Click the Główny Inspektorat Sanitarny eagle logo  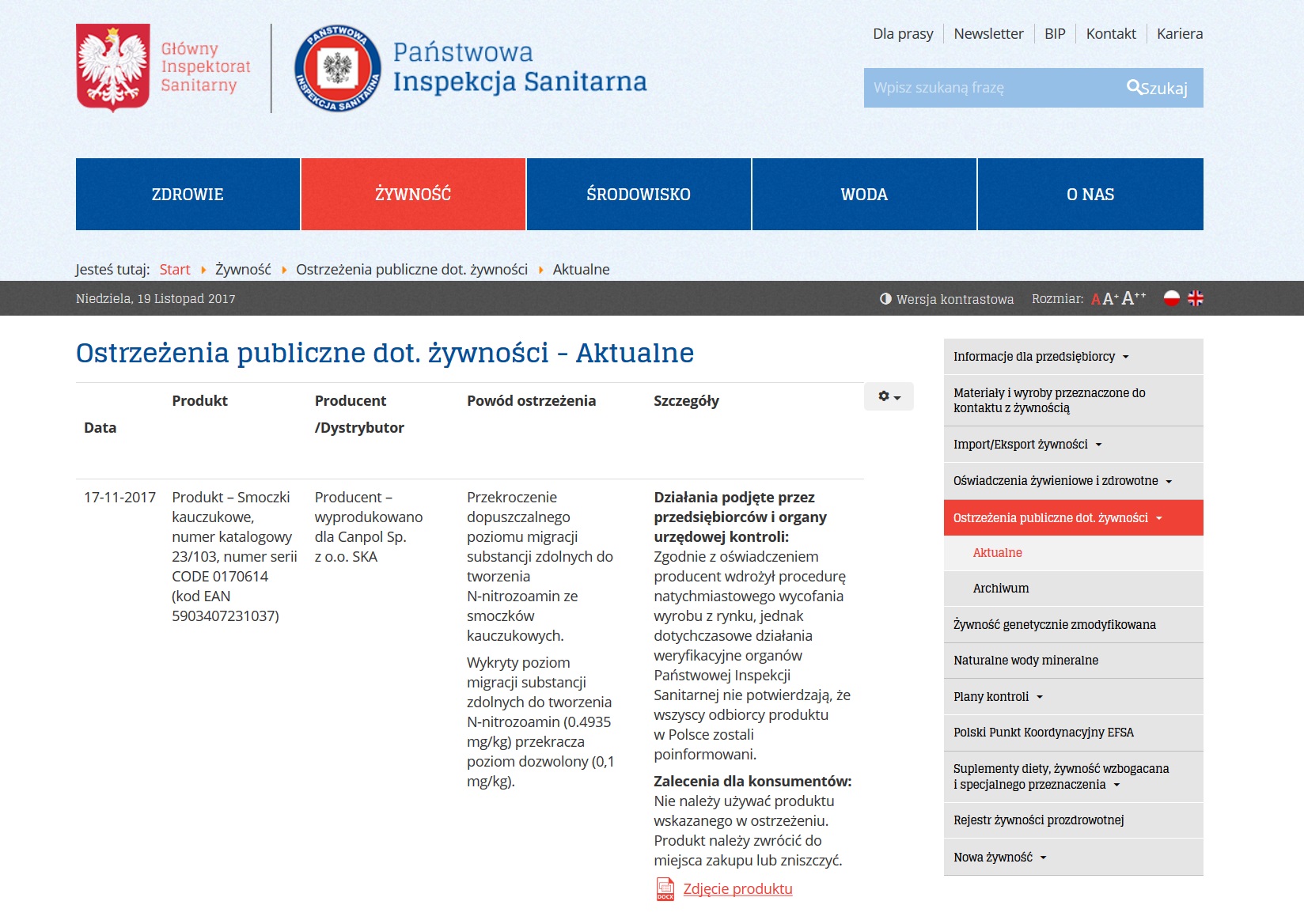[113, 67]
